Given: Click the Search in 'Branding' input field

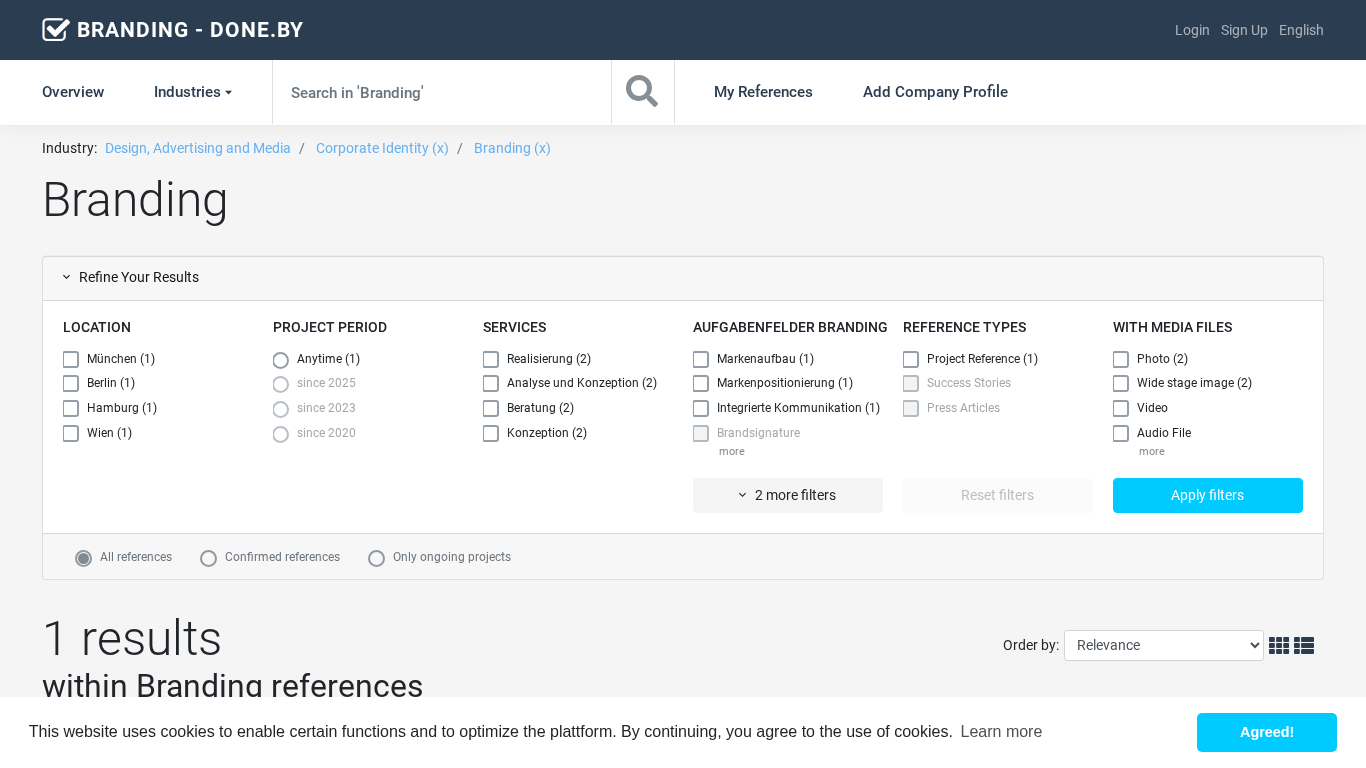Looking at the screenshot, I should coord(441,92).
